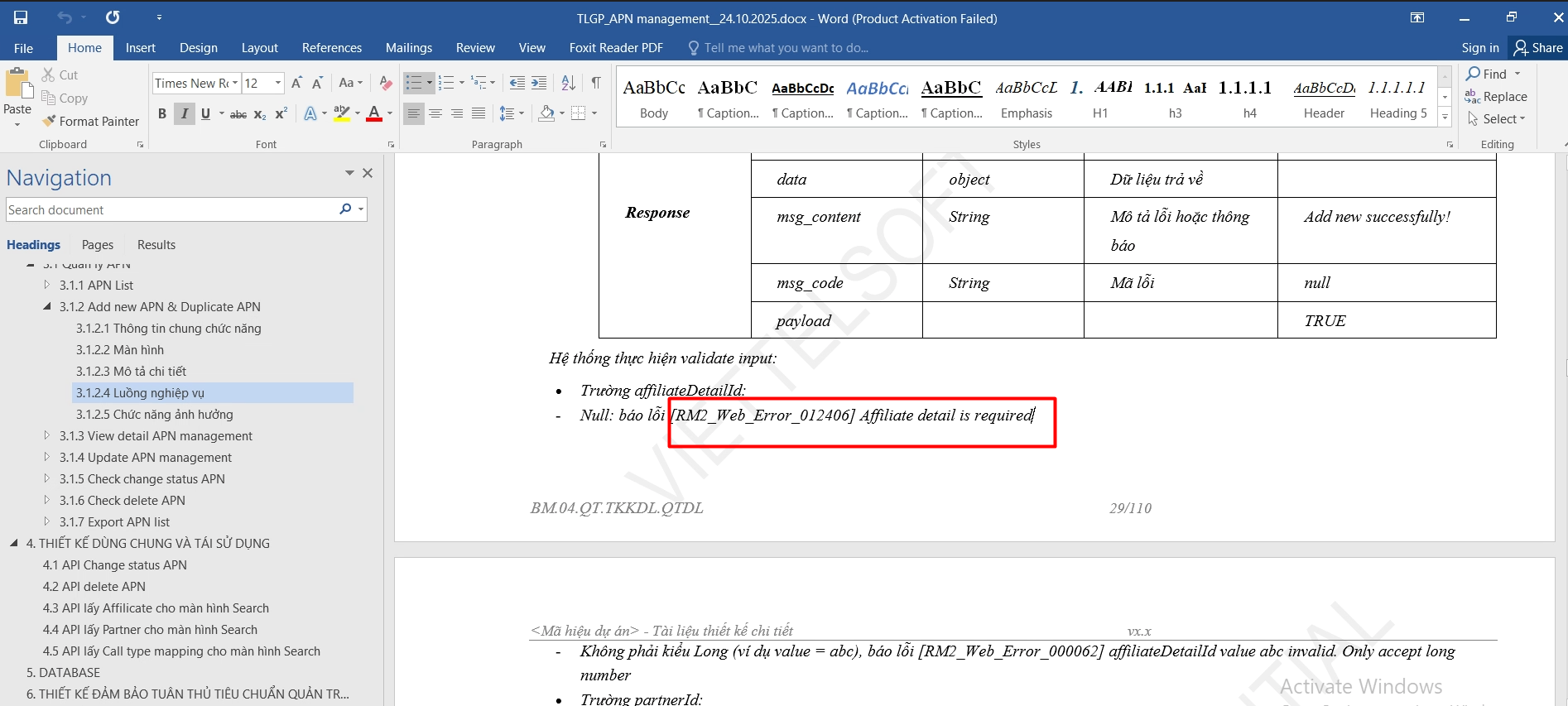Screen dimensions: 1568x706
Task: Show paragraph marks with the pilcrow icon
Action: (596, 83)
